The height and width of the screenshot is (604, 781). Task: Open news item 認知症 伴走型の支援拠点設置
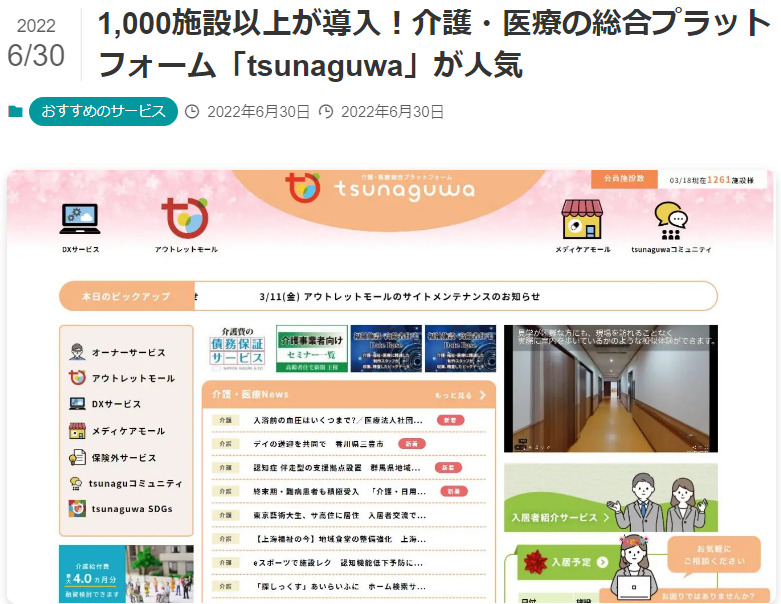[337, 468]
